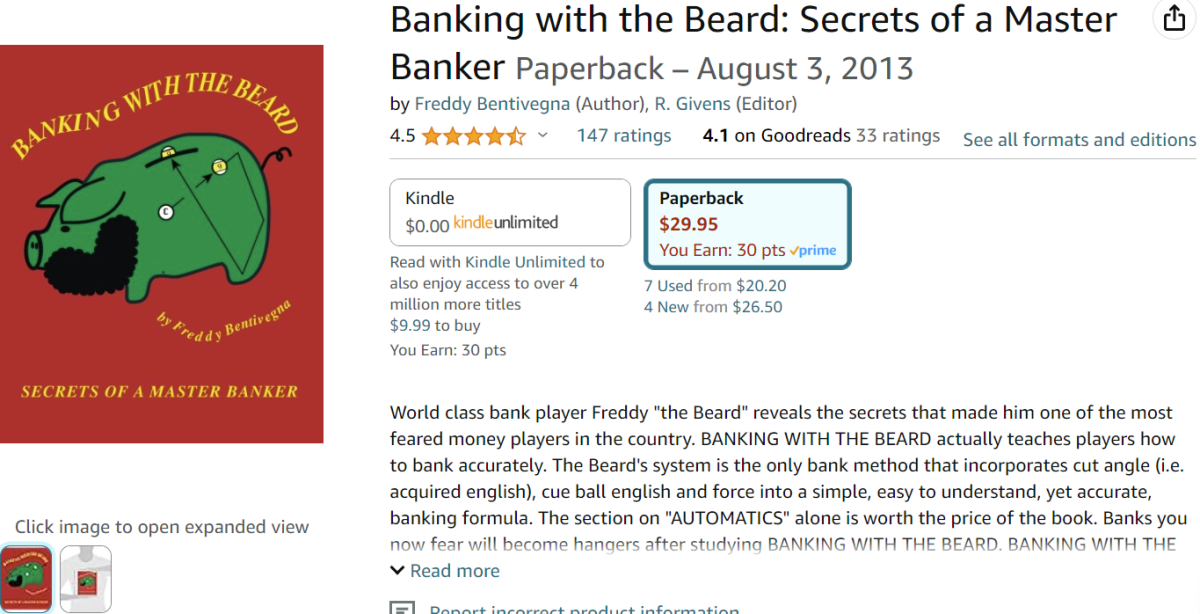The height and width of the screenshot is (614, 1200).
Task: Open expanded view of book cover image
Action: click(162, 244)
